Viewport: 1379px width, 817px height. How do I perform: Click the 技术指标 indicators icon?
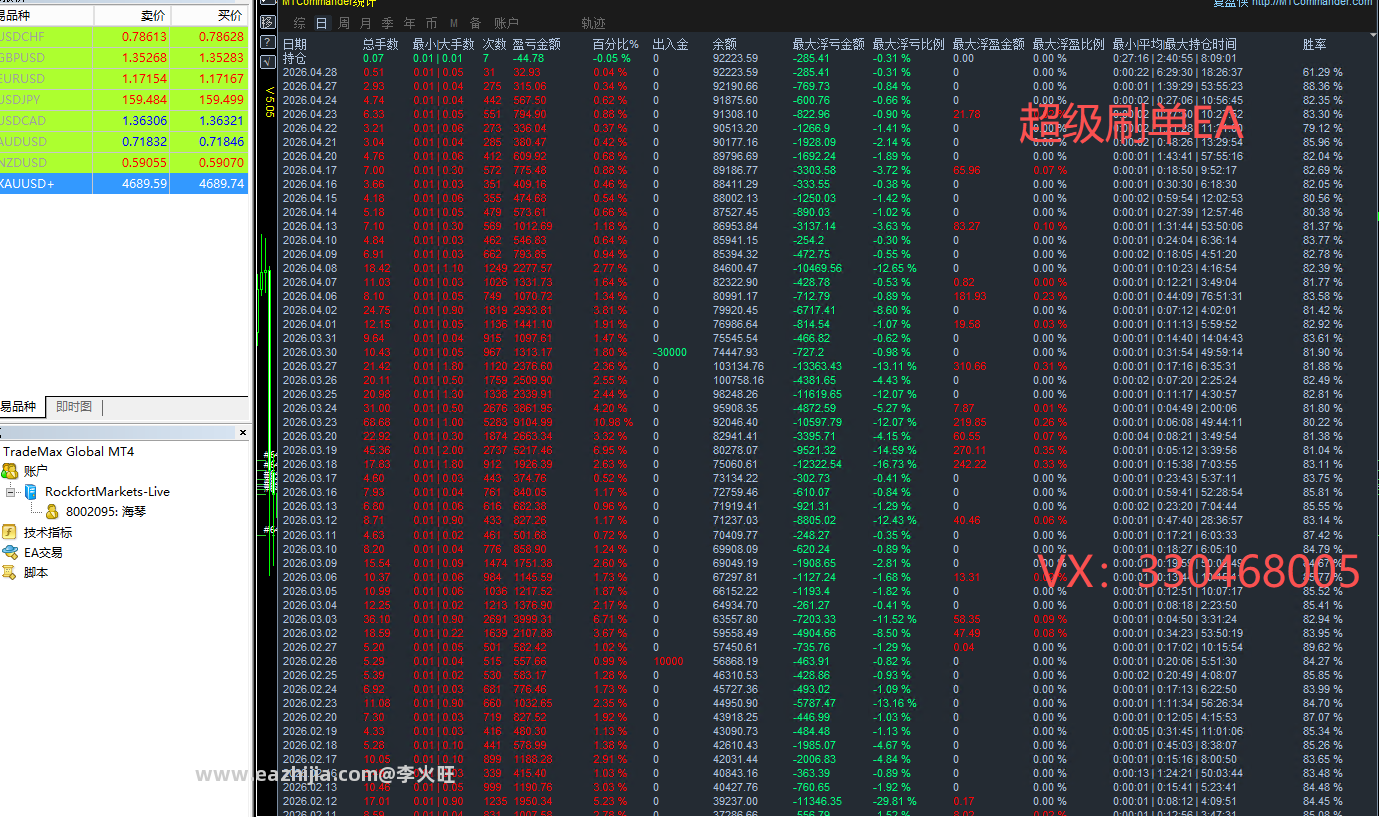[x=10, y=532]
